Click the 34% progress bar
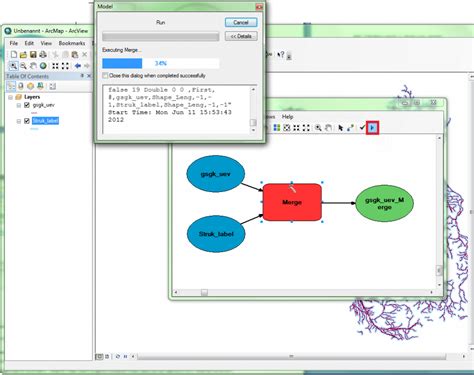Viewport: 474px width, 375px height. pos(161,63)
